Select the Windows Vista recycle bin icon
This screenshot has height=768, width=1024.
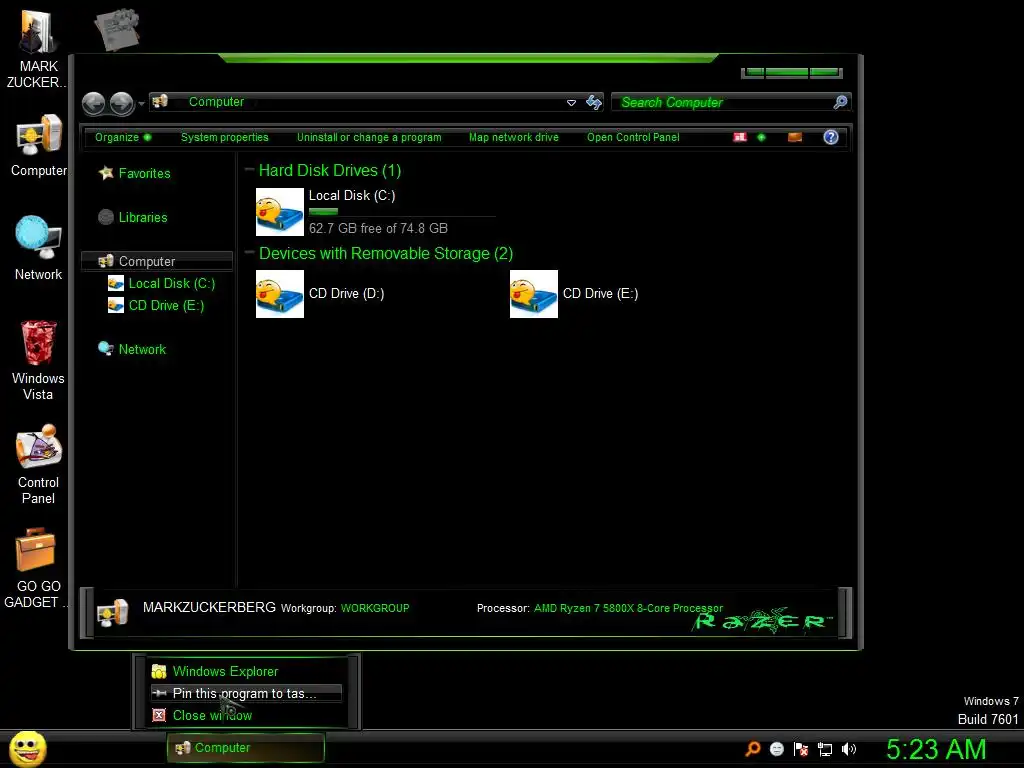[x=39, y=360]
